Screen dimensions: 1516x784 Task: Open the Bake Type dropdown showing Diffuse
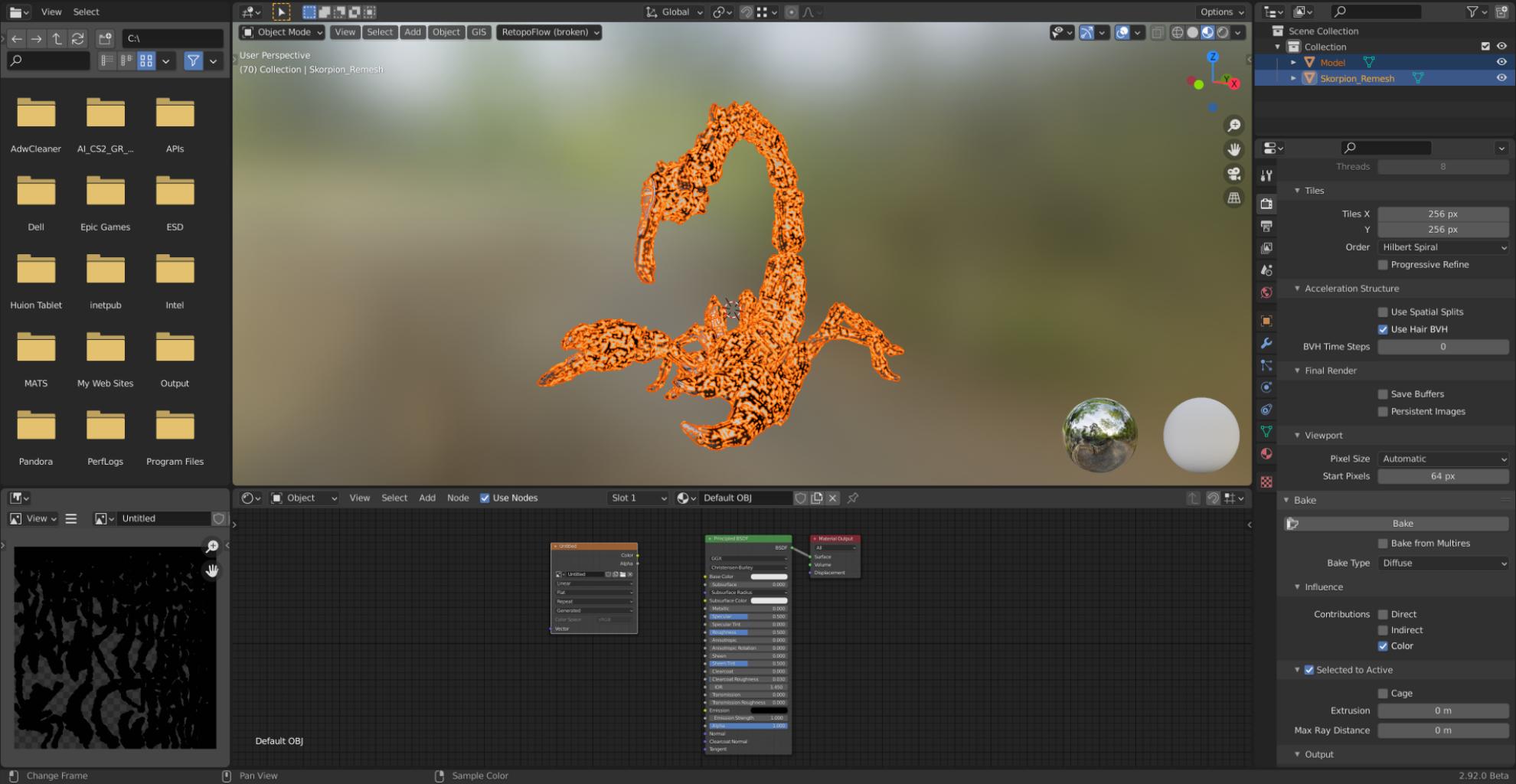[1442, 563]
